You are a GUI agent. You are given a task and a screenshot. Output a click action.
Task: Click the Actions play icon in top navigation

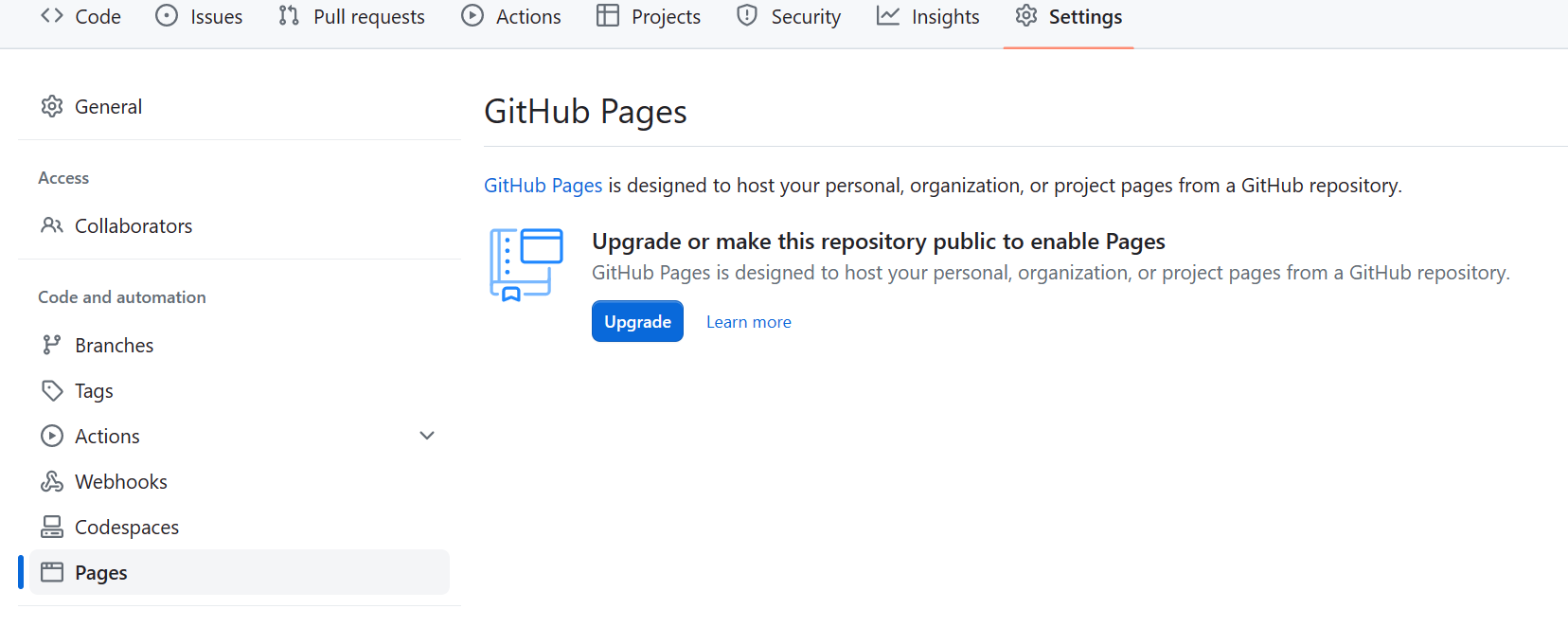(472, 16)
